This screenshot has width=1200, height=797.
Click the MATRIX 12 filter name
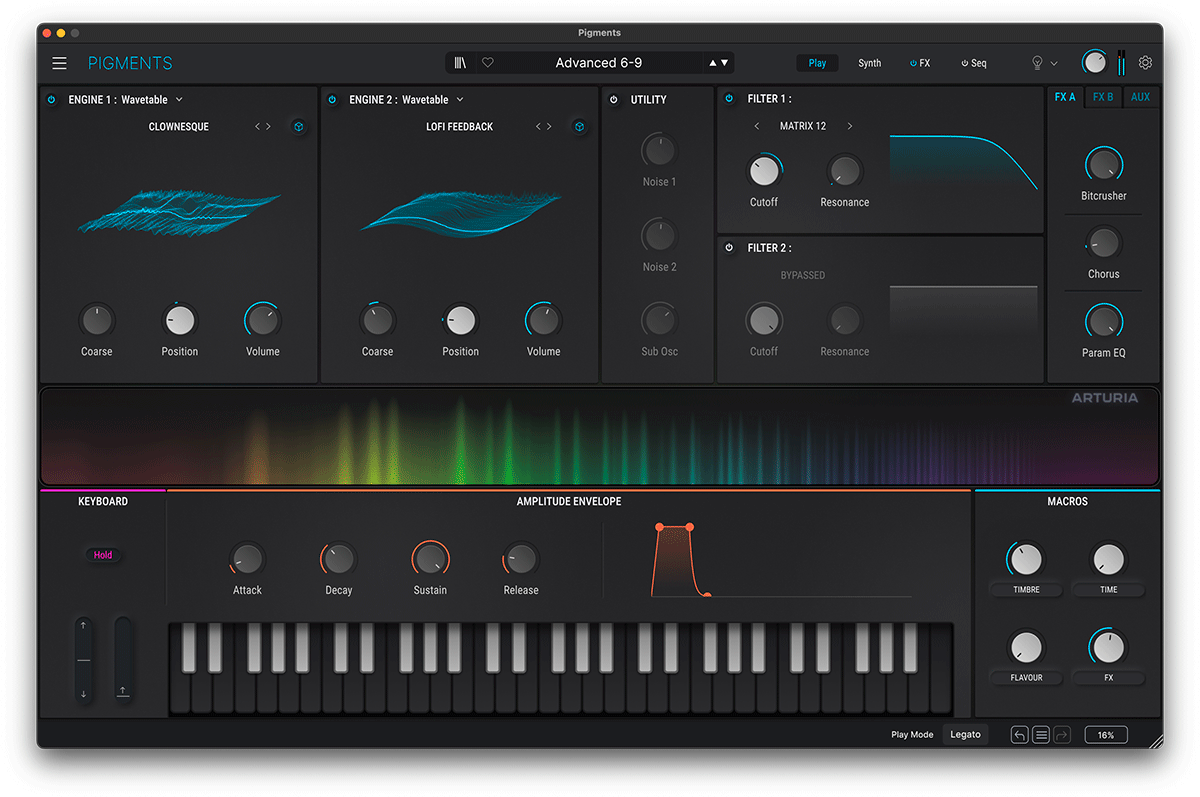point(803,126)
